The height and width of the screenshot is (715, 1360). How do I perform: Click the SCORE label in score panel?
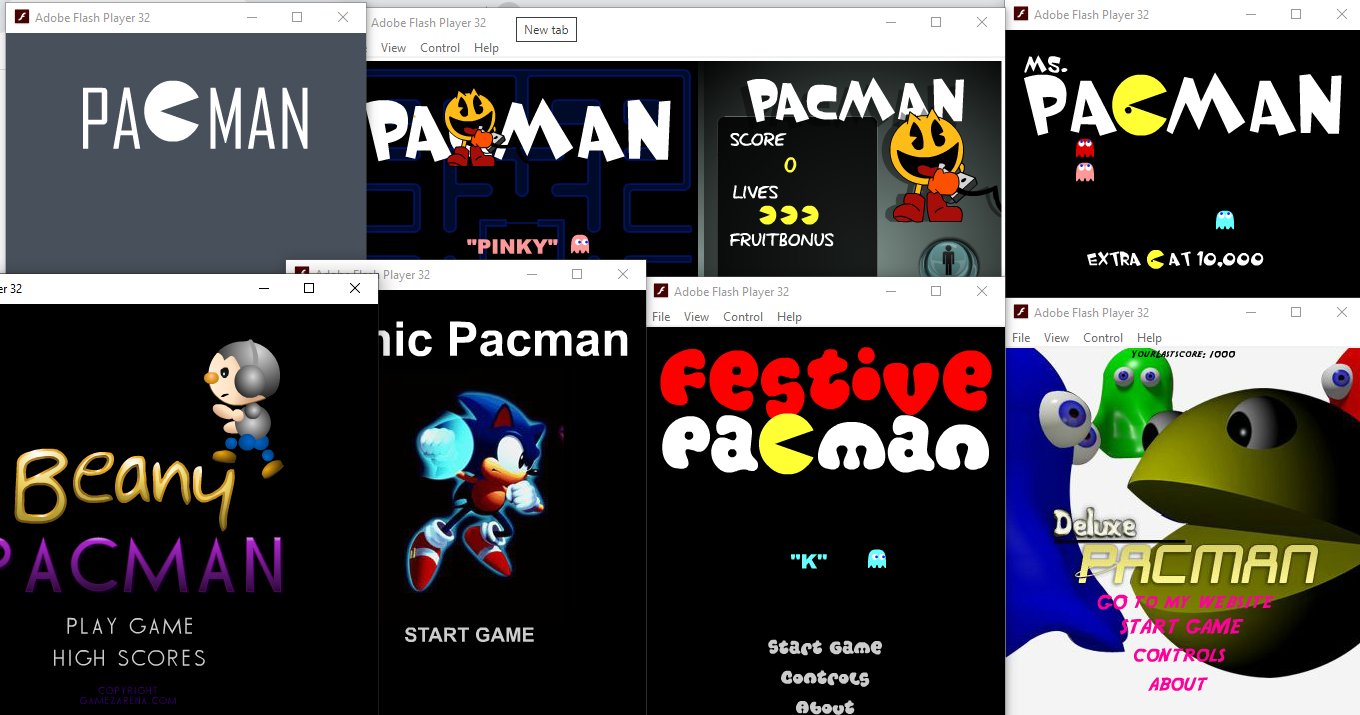(757, 140)
